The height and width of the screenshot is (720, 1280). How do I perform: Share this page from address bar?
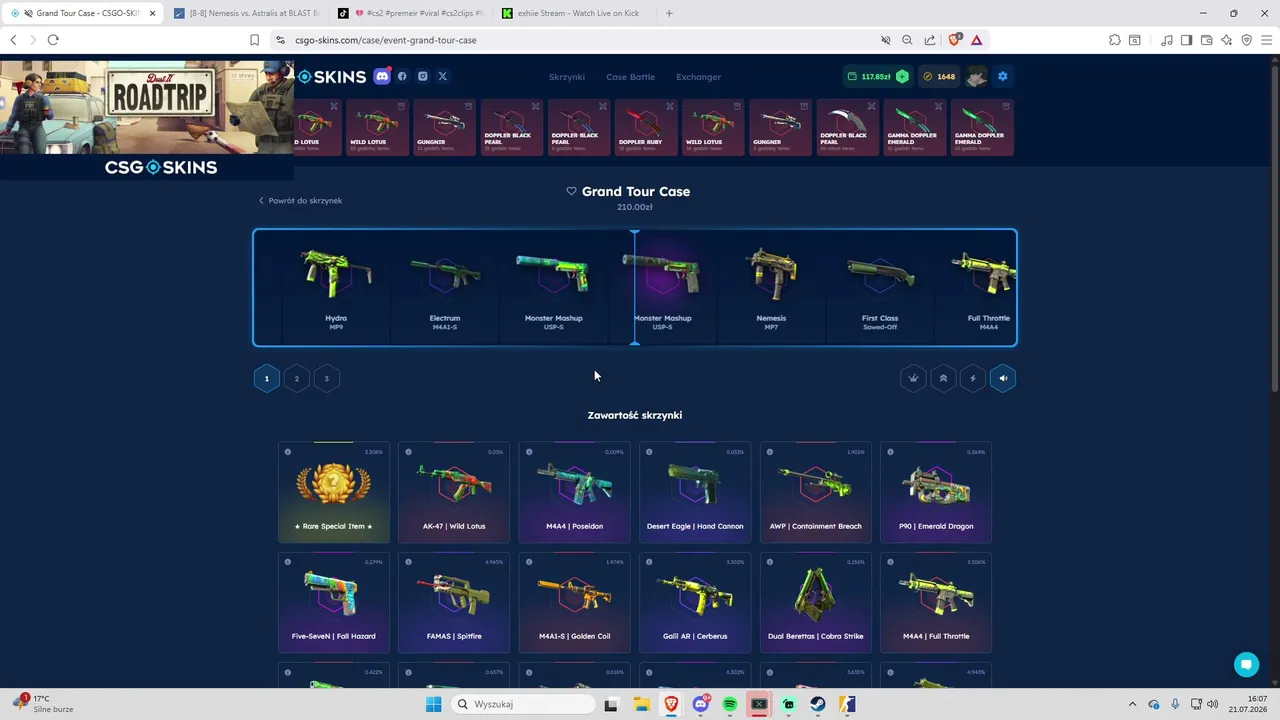[930, 40]
